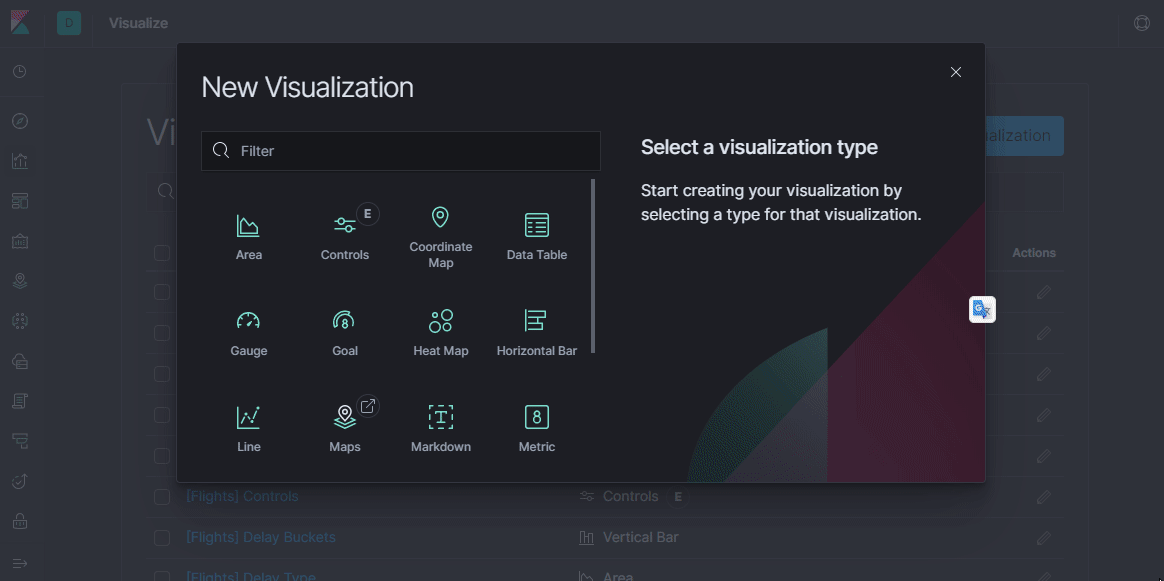1164x581 pixels.
Task: Click the visualization list scrollbar
Action: 593,266
